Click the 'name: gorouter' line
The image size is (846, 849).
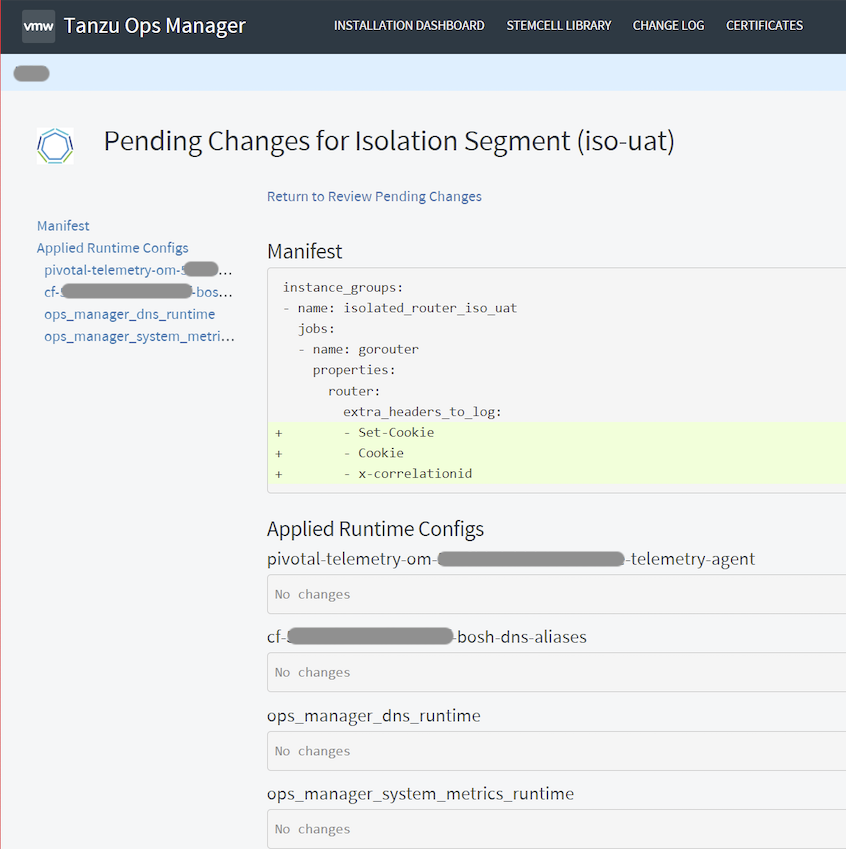coord(358,349)
